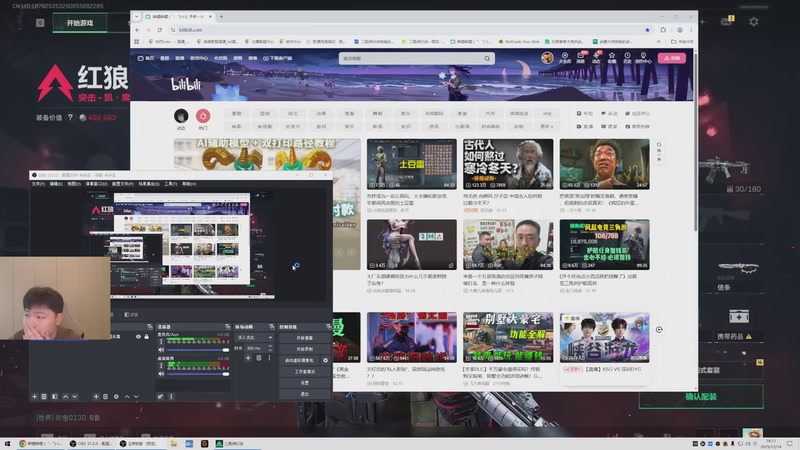
Task: Click Exit button in OBS controls
Action: click(x=305, y=394)
